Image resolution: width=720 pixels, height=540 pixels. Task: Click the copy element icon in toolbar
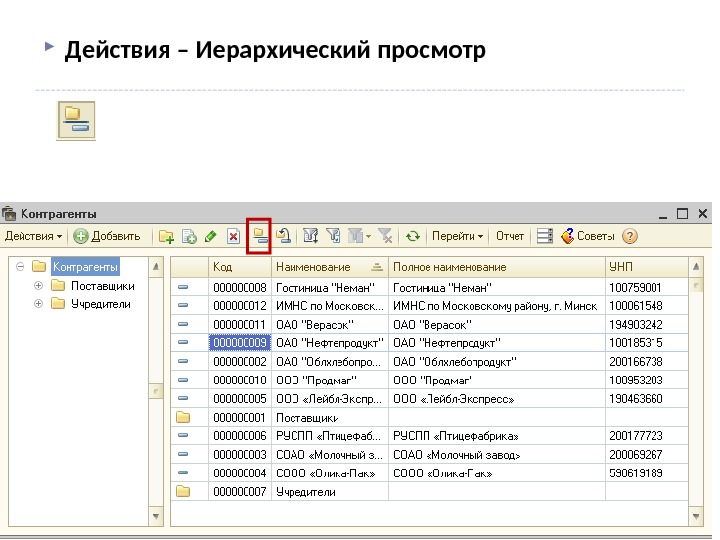pos(189,236)
